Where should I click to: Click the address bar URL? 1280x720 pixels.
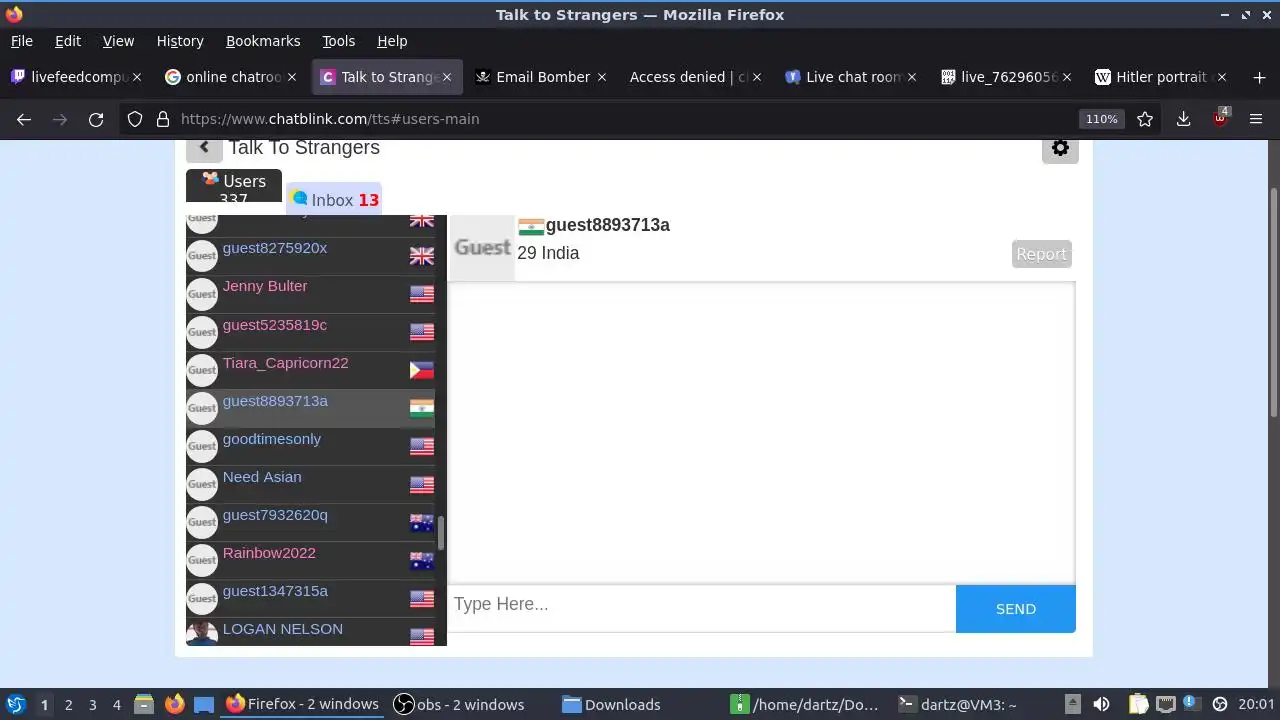coord(330,119)
